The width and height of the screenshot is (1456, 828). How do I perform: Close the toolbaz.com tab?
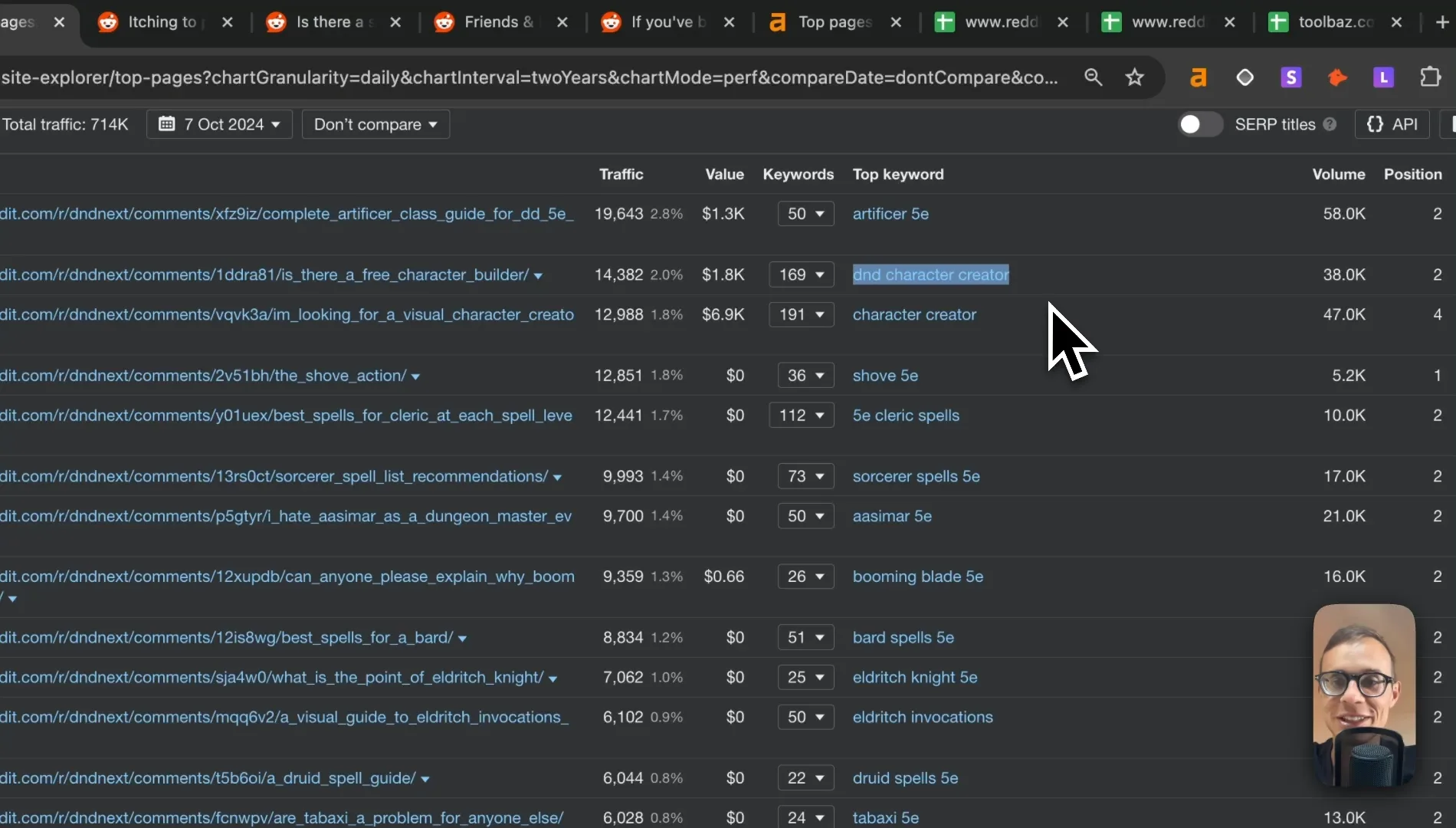(x=1396, y=22)
